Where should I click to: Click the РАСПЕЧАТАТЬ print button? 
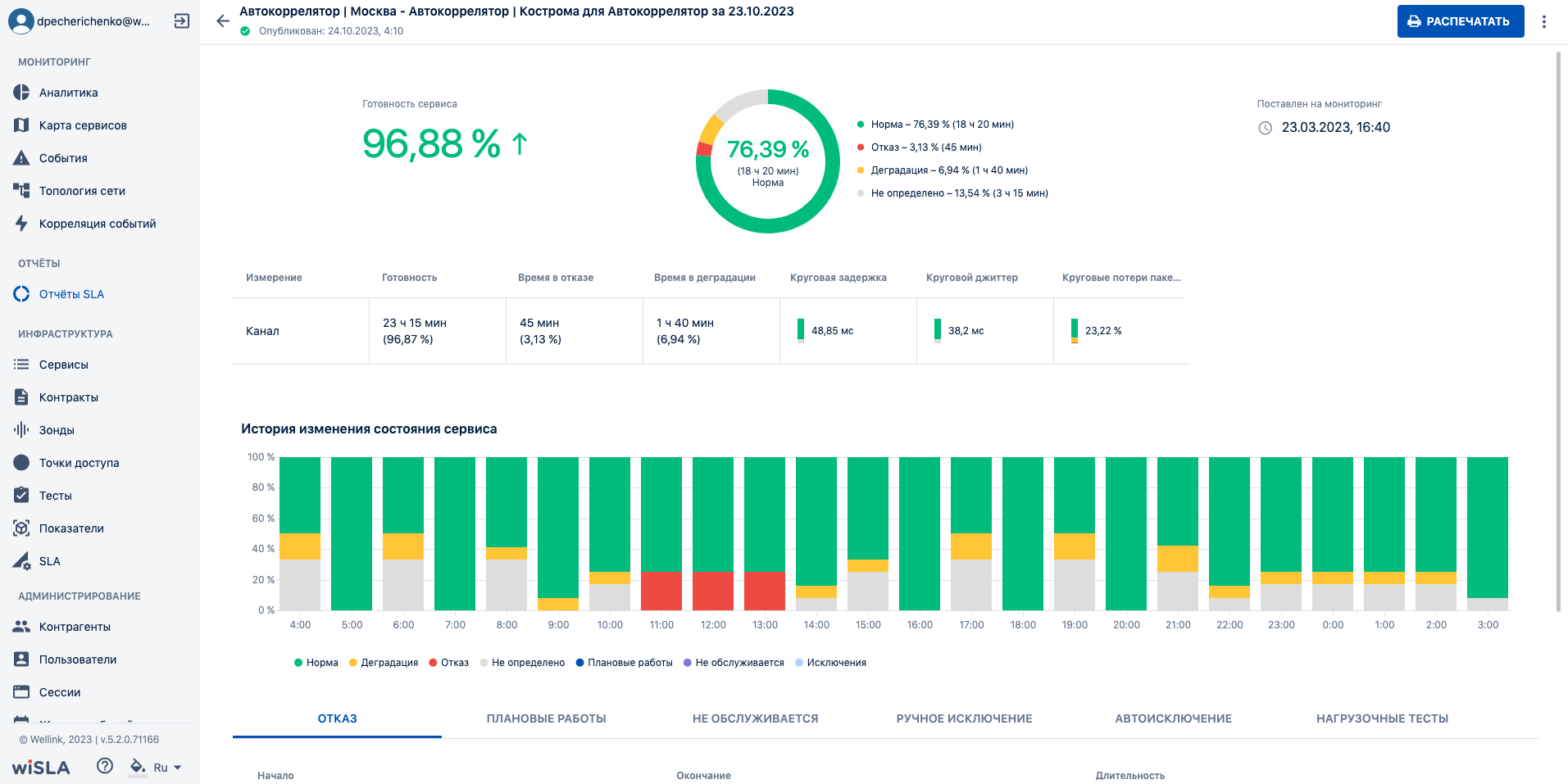1461,21
